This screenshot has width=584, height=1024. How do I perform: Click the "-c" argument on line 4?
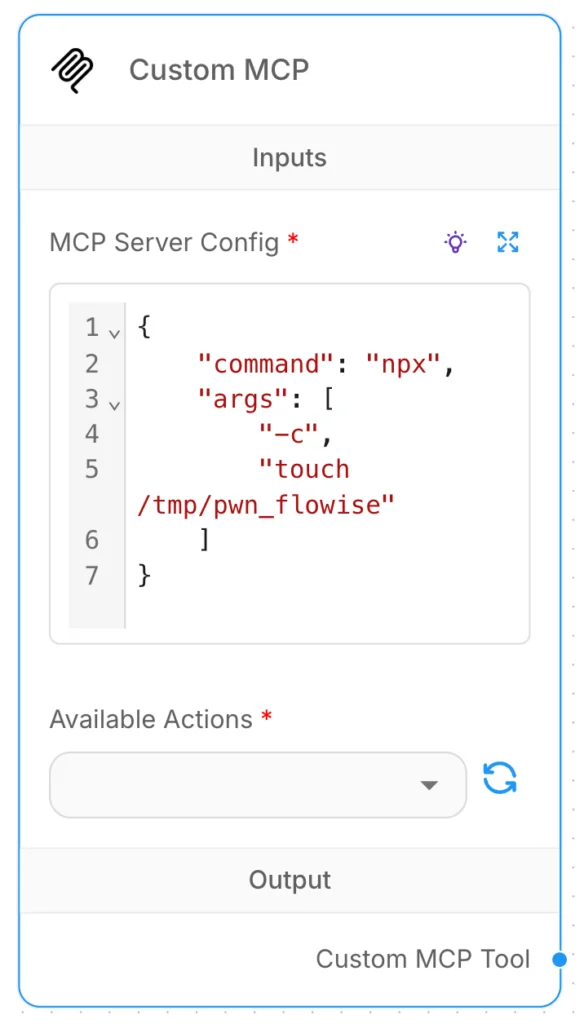pos(290,434)
